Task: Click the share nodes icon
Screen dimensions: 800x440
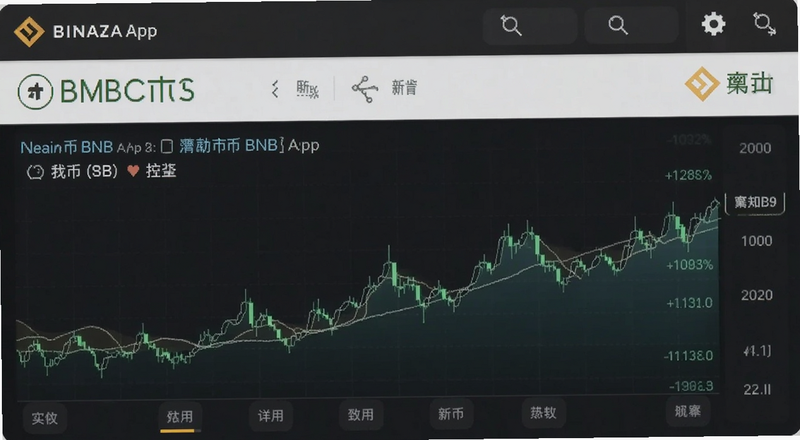Action: (x=365, y=89)
